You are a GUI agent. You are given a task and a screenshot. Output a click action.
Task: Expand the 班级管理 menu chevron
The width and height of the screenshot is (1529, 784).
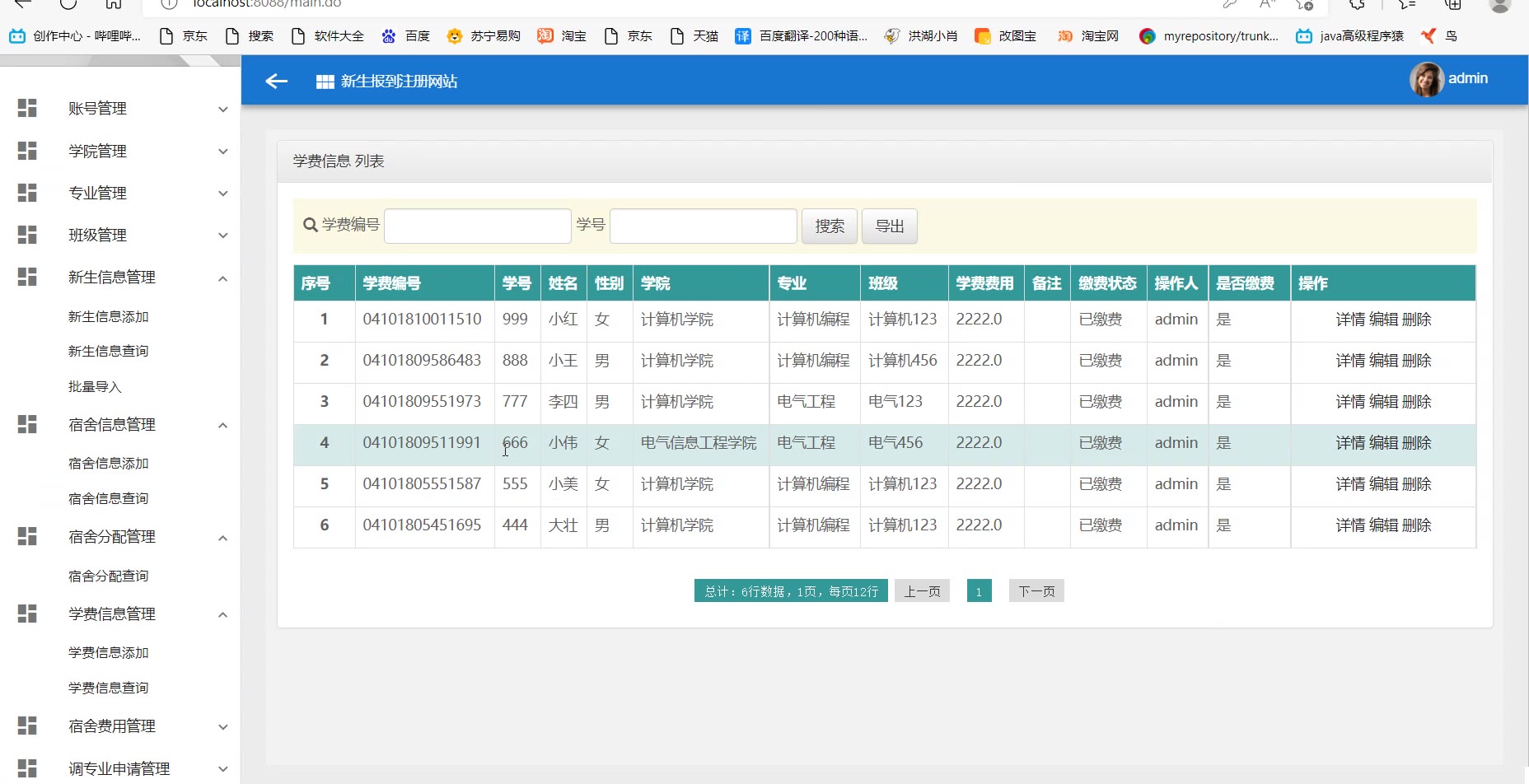click(x=222, y=236)
